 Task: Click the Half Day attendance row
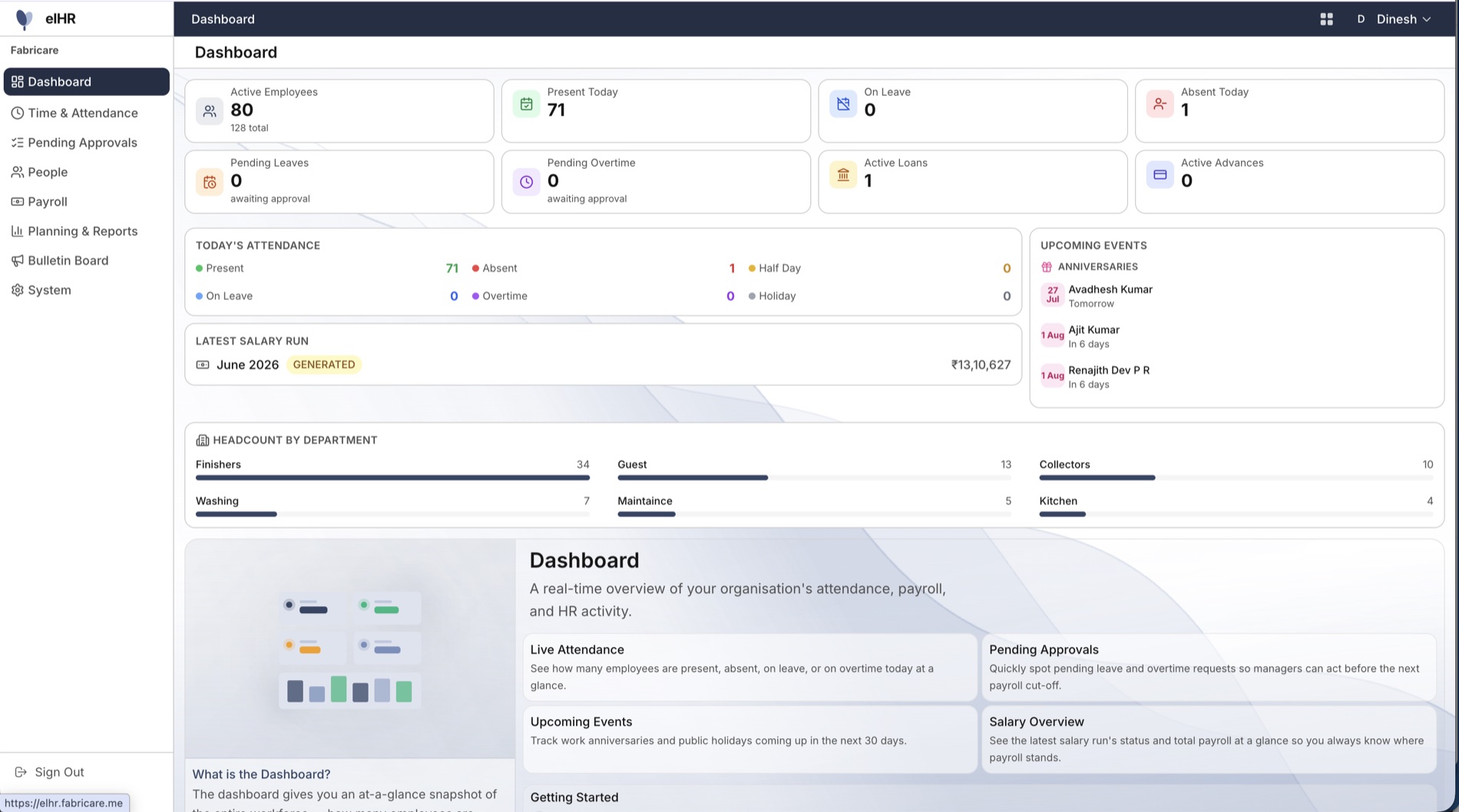click(x=879, y=269)
